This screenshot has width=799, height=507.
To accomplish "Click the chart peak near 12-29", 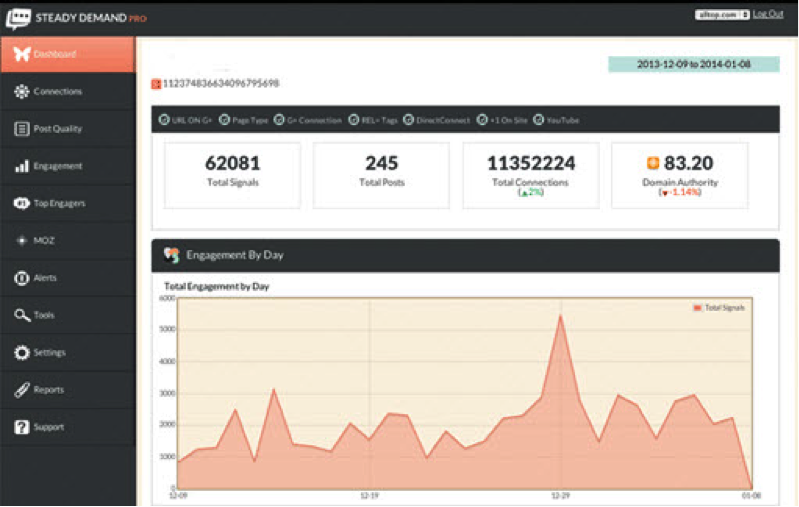I will click(561, 316).
